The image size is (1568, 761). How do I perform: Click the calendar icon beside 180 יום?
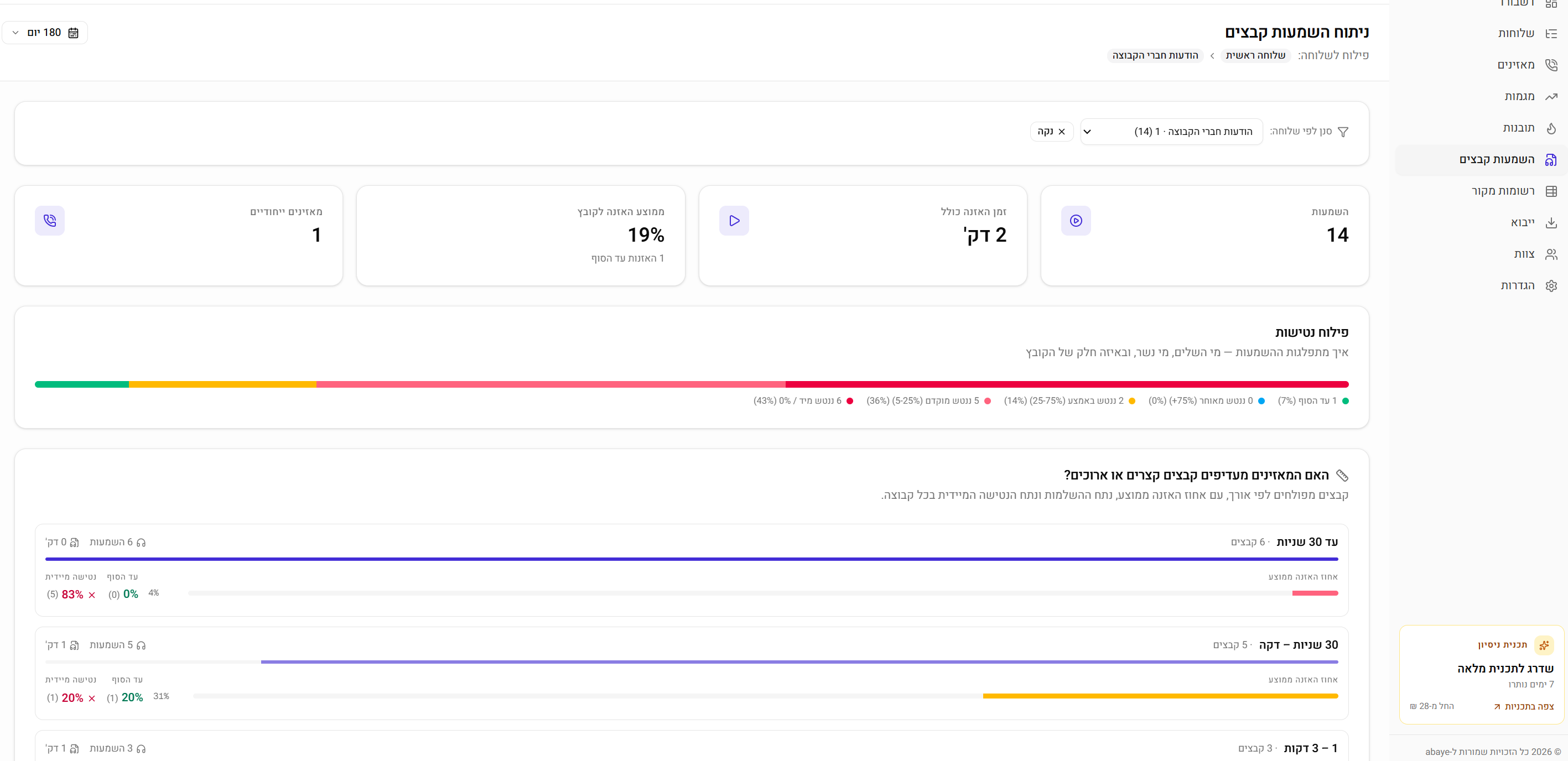74,33
